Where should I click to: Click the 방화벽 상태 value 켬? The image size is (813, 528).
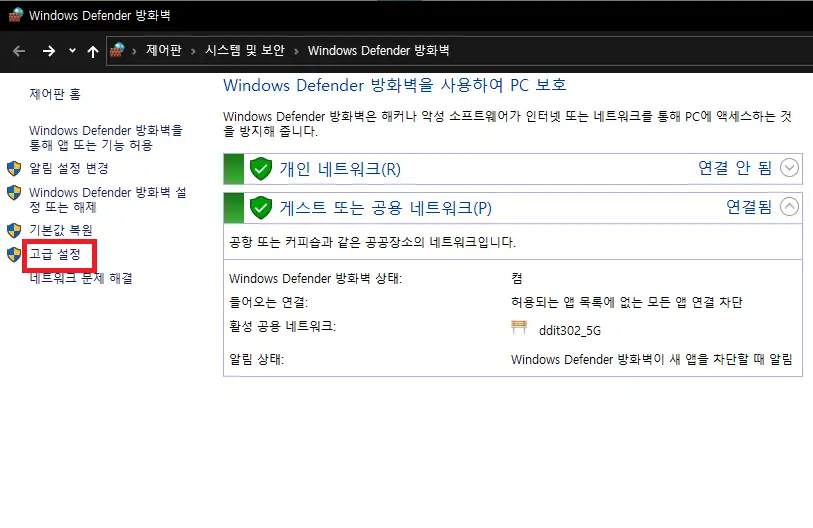tap(517, 278)
